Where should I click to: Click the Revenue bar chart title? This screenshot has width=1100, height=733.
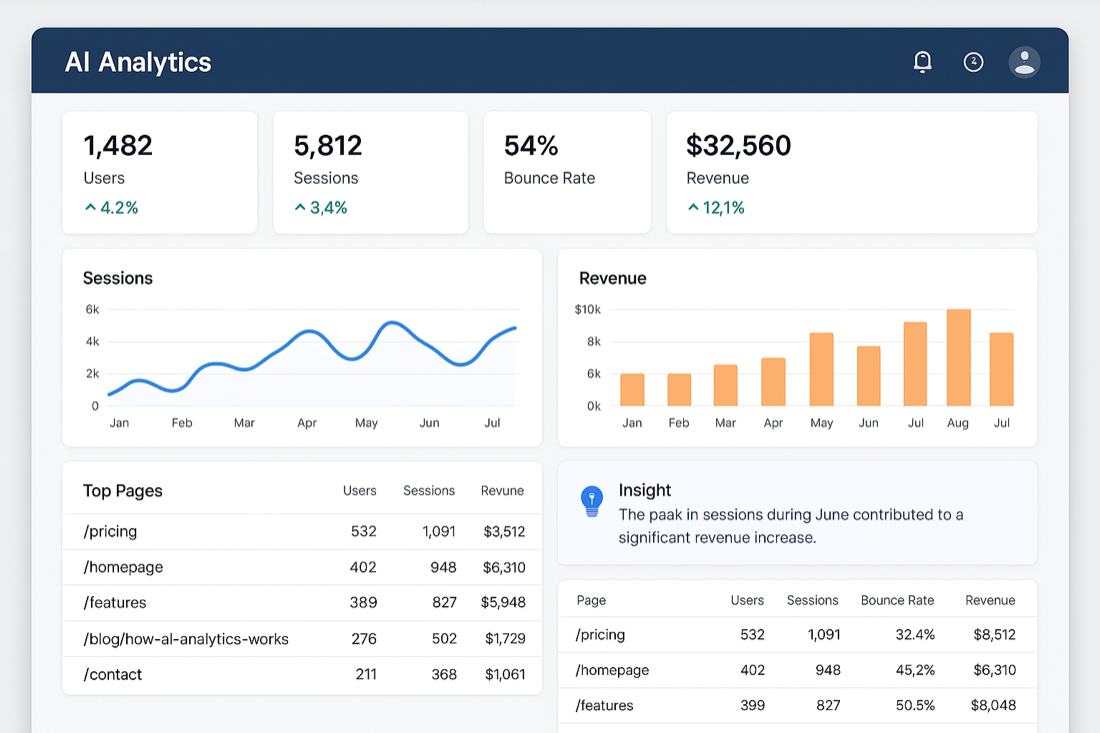612,278
